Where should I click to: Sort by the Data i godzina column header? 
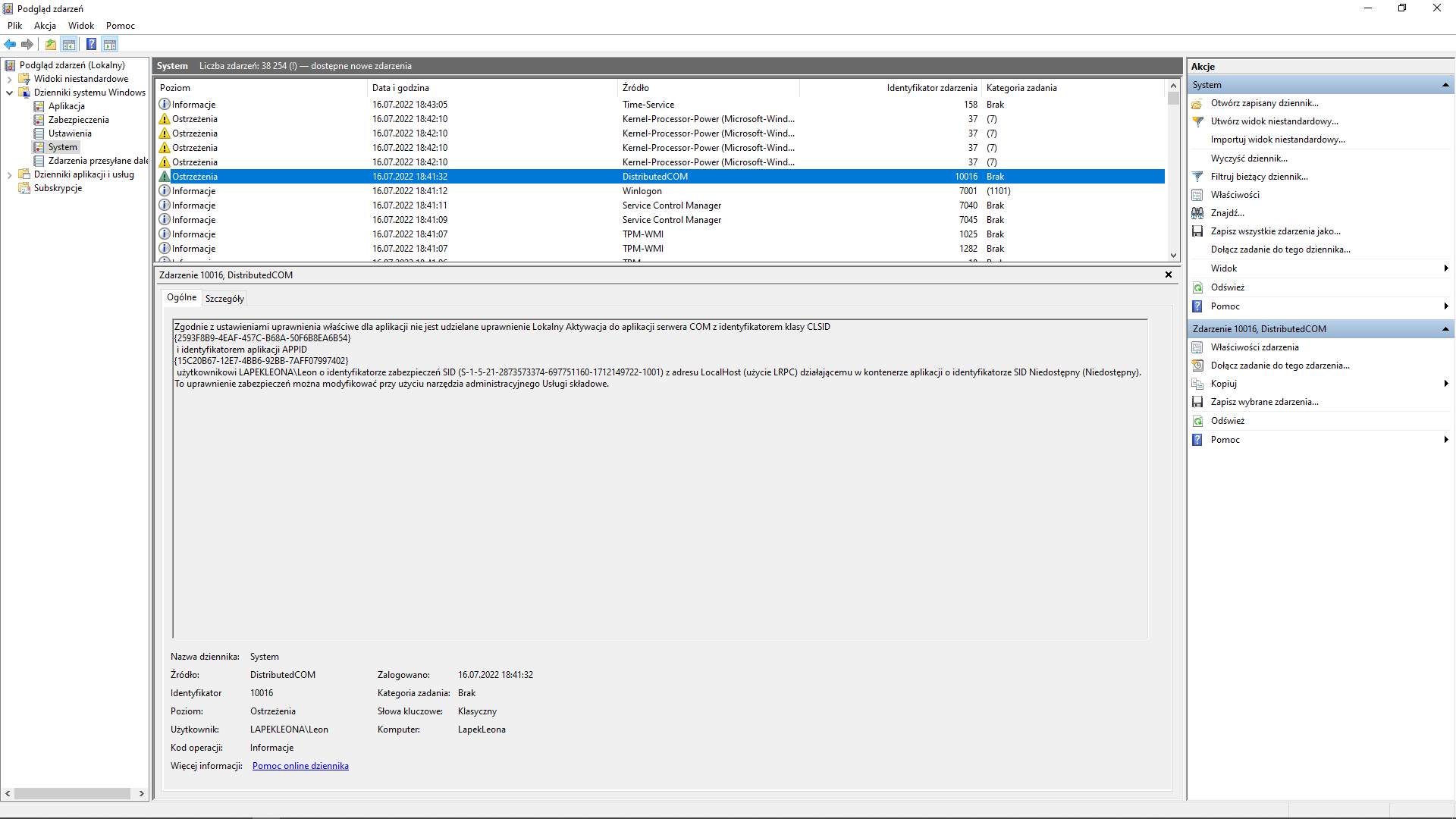(493, 88)
